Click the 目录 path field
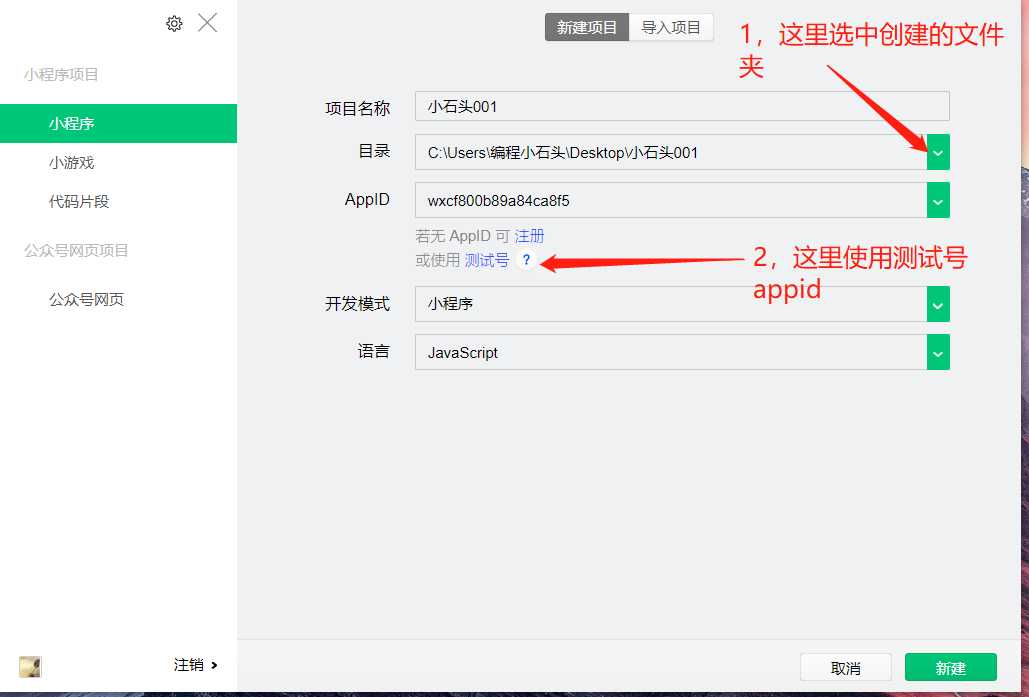Screen dimensions: 1029x697 (x=671, y=152)
